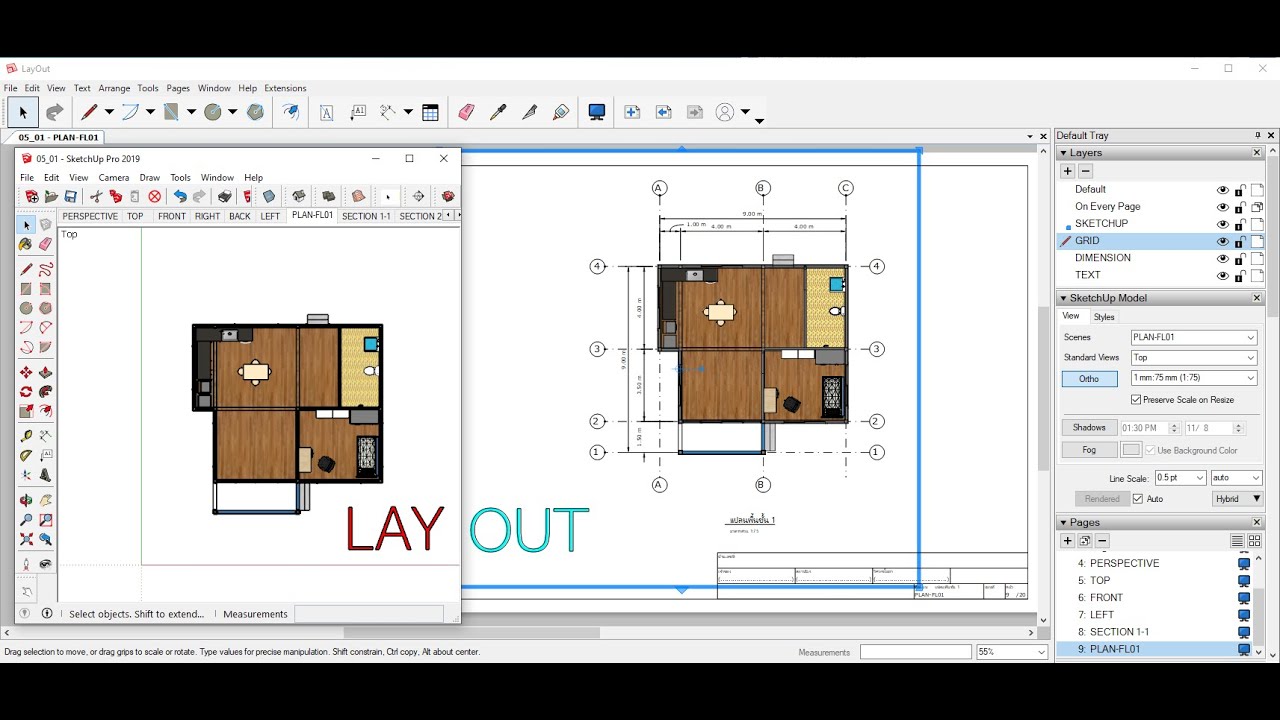Uncheck Preserve Scale on Resize
This screenshot has height=720, width=1280.
(x=1136, y=400)
